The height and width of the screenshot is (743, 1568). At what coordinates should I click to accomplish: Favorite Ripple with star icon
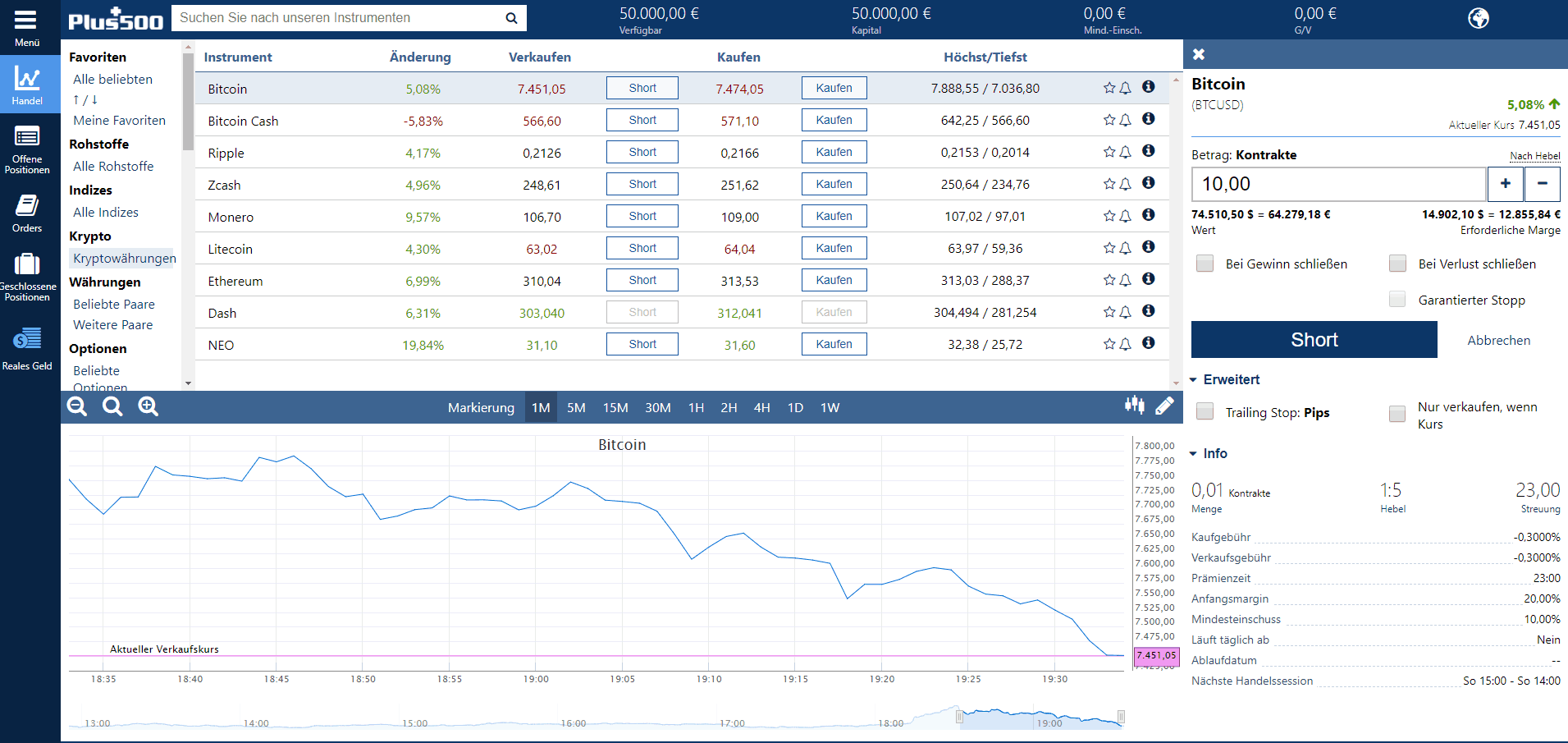pos(1109,152)
